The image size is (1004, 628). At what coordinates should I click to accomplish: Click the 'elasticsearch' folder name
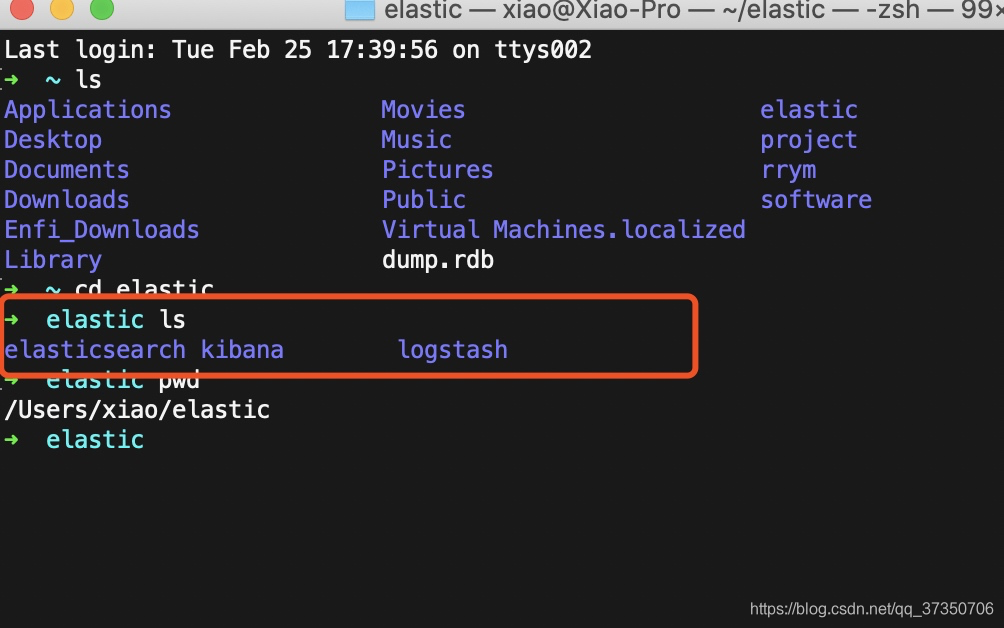point(95,350)
